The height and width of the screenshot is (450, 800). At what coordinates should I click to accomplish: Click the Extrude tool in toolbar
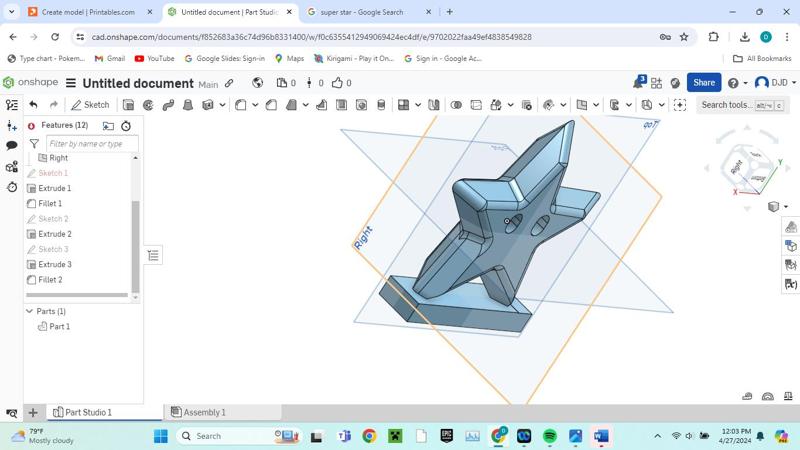point(128,105)
